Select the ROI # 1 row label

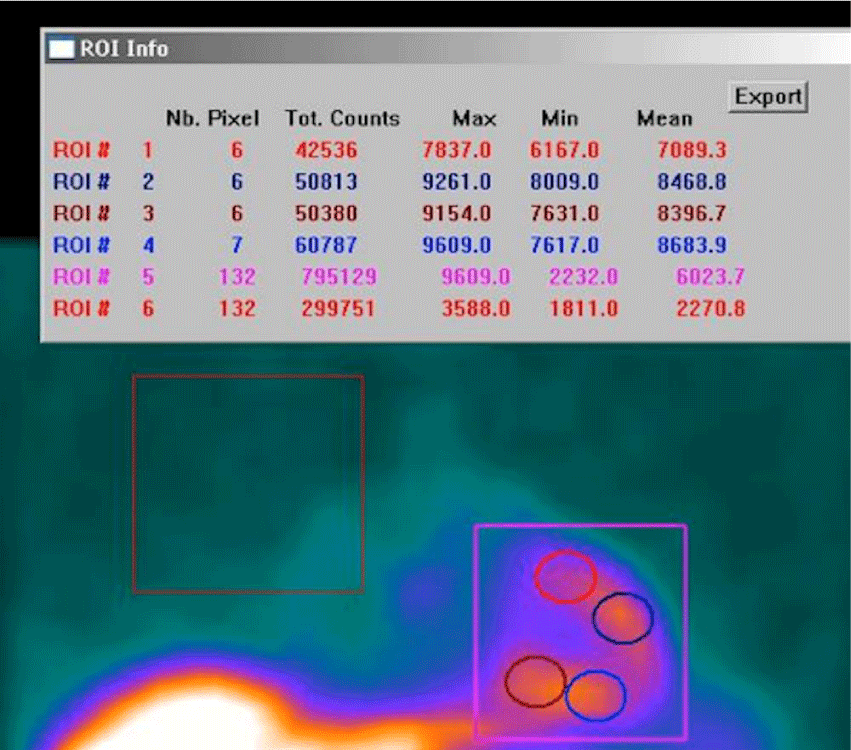point(103,150)
